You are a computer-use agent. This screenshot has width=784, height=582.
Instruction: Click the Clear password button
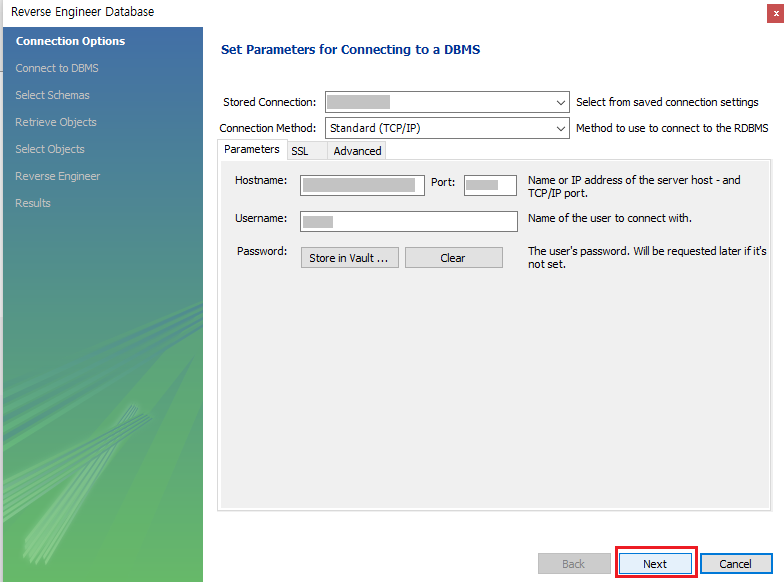tap(454, 258)
